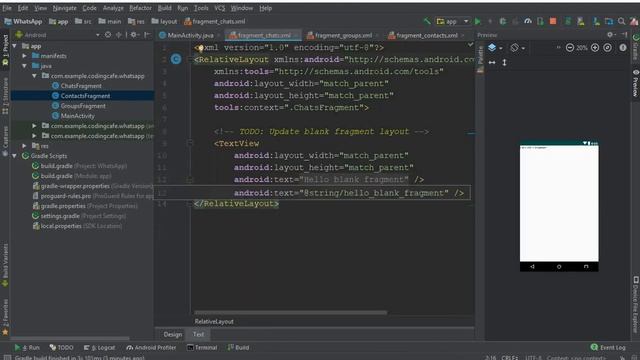
Task: Select local.properties file
Action: [x=61, y=226]
